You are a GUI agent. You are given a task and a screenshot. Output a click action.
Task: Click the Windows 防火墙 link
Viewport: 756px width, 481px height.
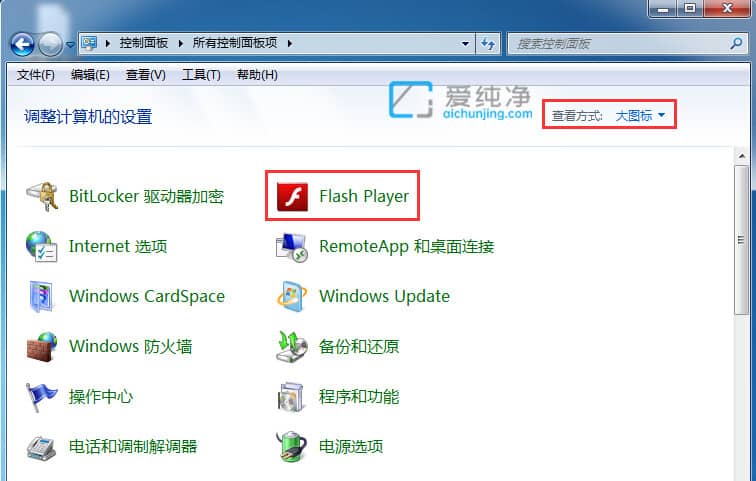(131, 347)
